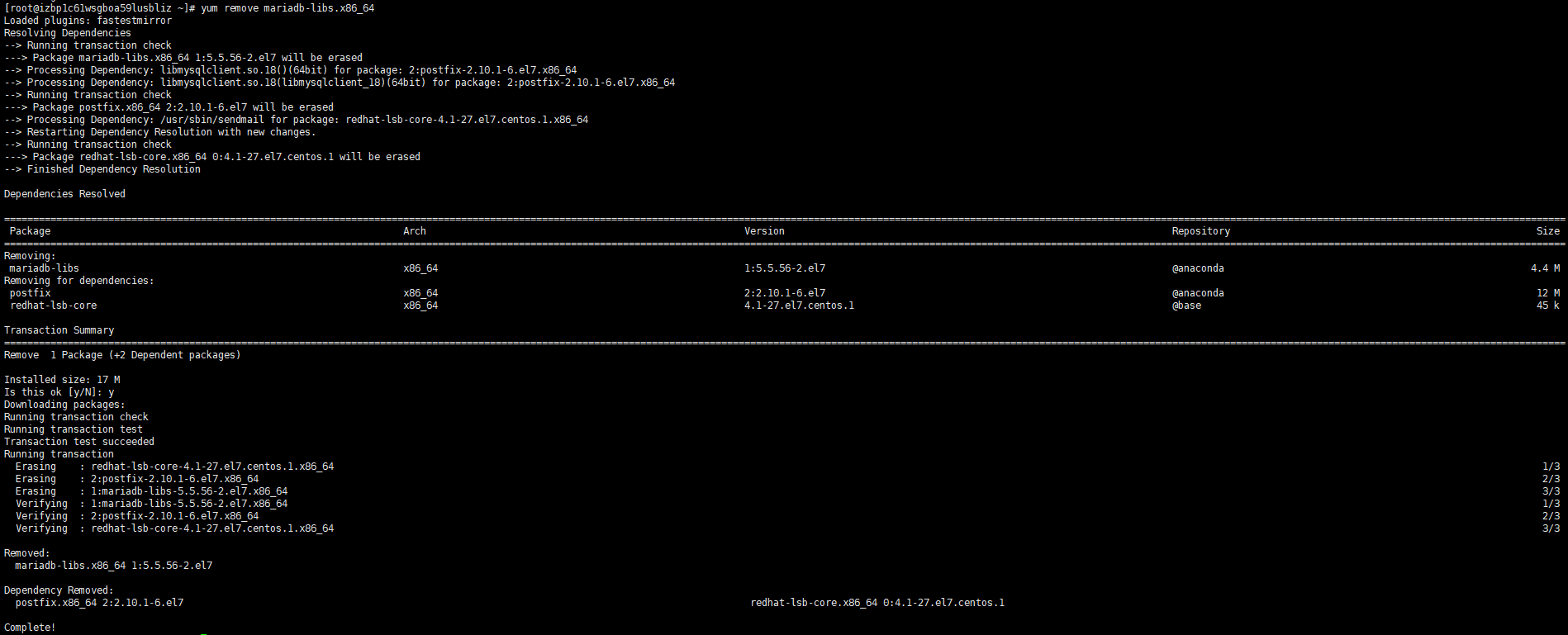The image size is (1568, 635).
Task: Click the '4.4 M' size value
Action: 1545,268
